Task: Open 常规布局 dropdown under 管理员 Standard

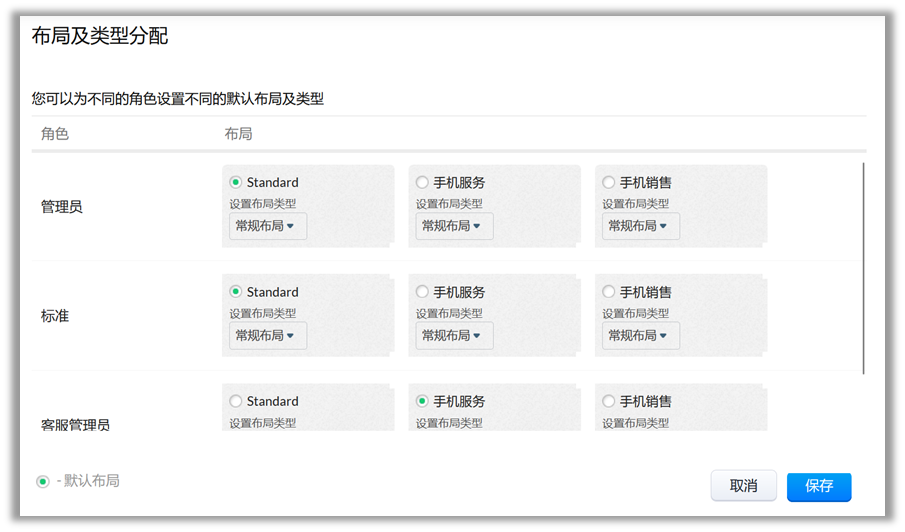Action: click(x=267, y=226)
